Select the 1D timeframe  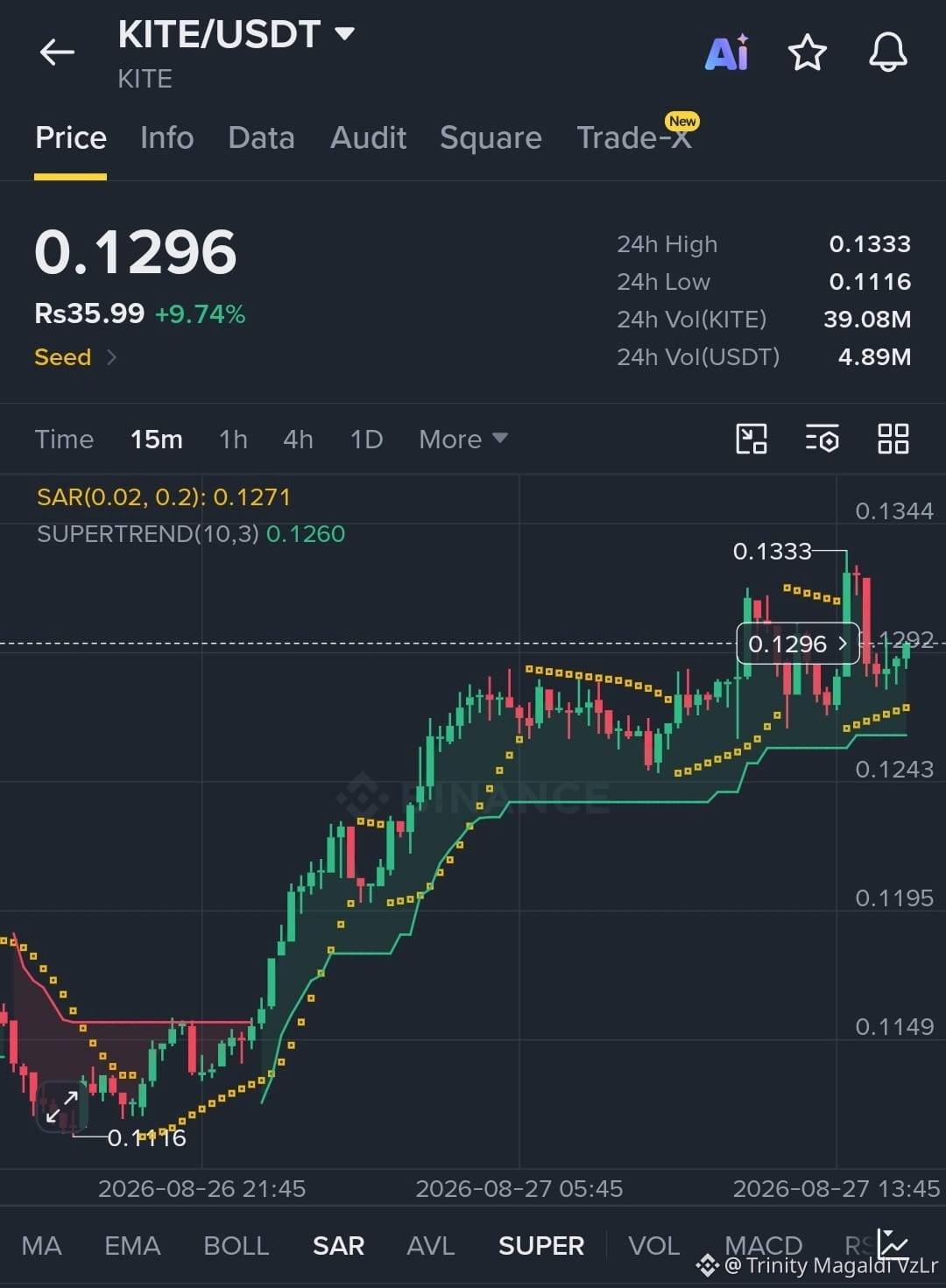click(366, 439)
